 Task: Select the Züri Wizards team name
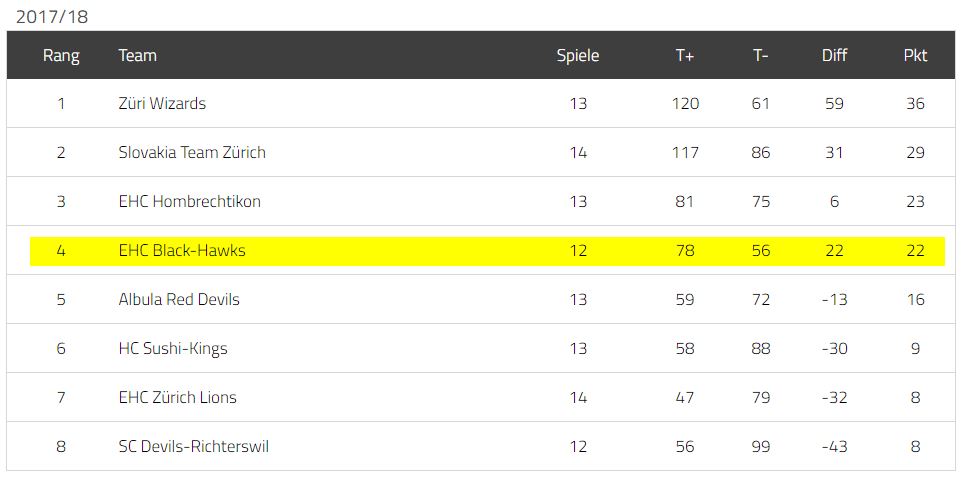(162, 104)
